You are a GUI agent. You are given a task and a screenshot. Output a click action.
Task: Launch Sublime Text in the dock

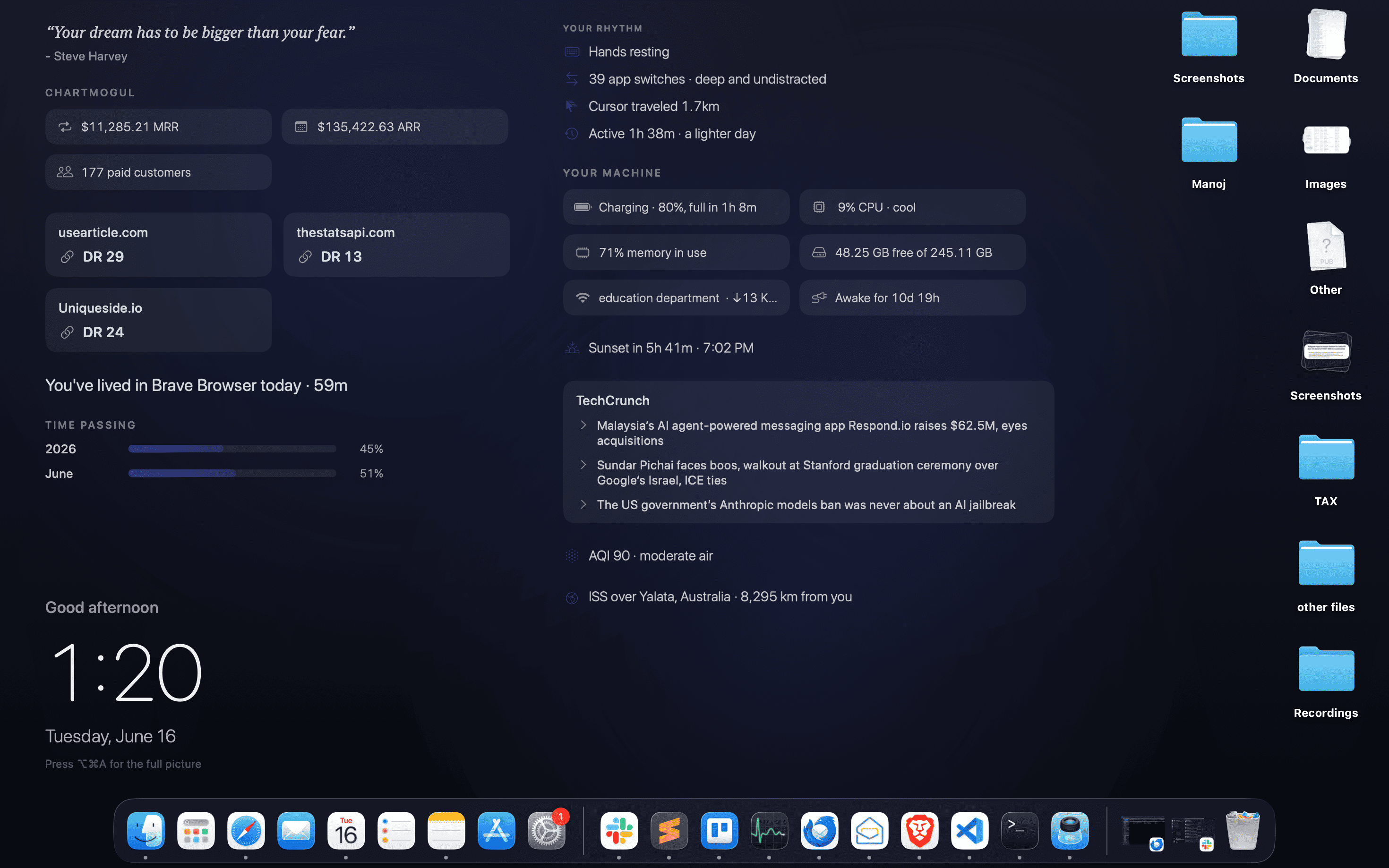point(669,831)
